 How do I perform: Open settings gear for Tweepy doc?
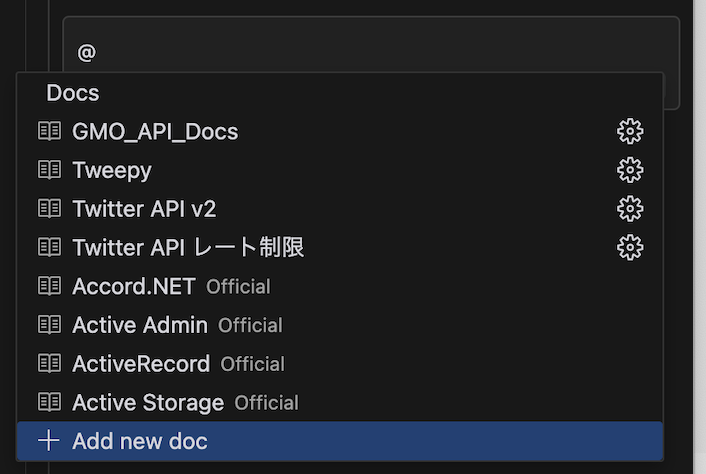(x=630, y=170)
